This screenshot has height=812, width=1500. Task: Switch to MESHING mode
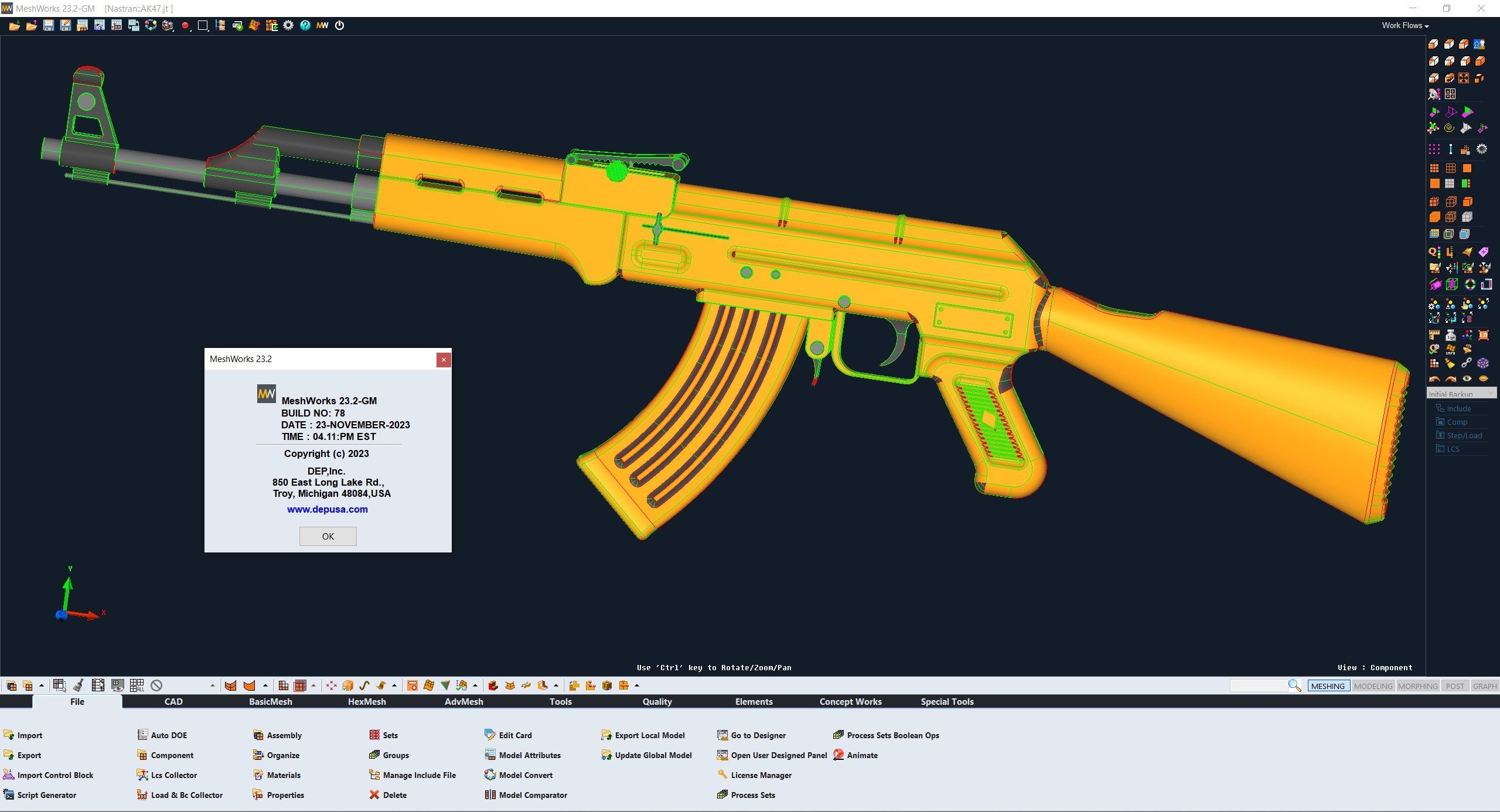coord(1328,686)
